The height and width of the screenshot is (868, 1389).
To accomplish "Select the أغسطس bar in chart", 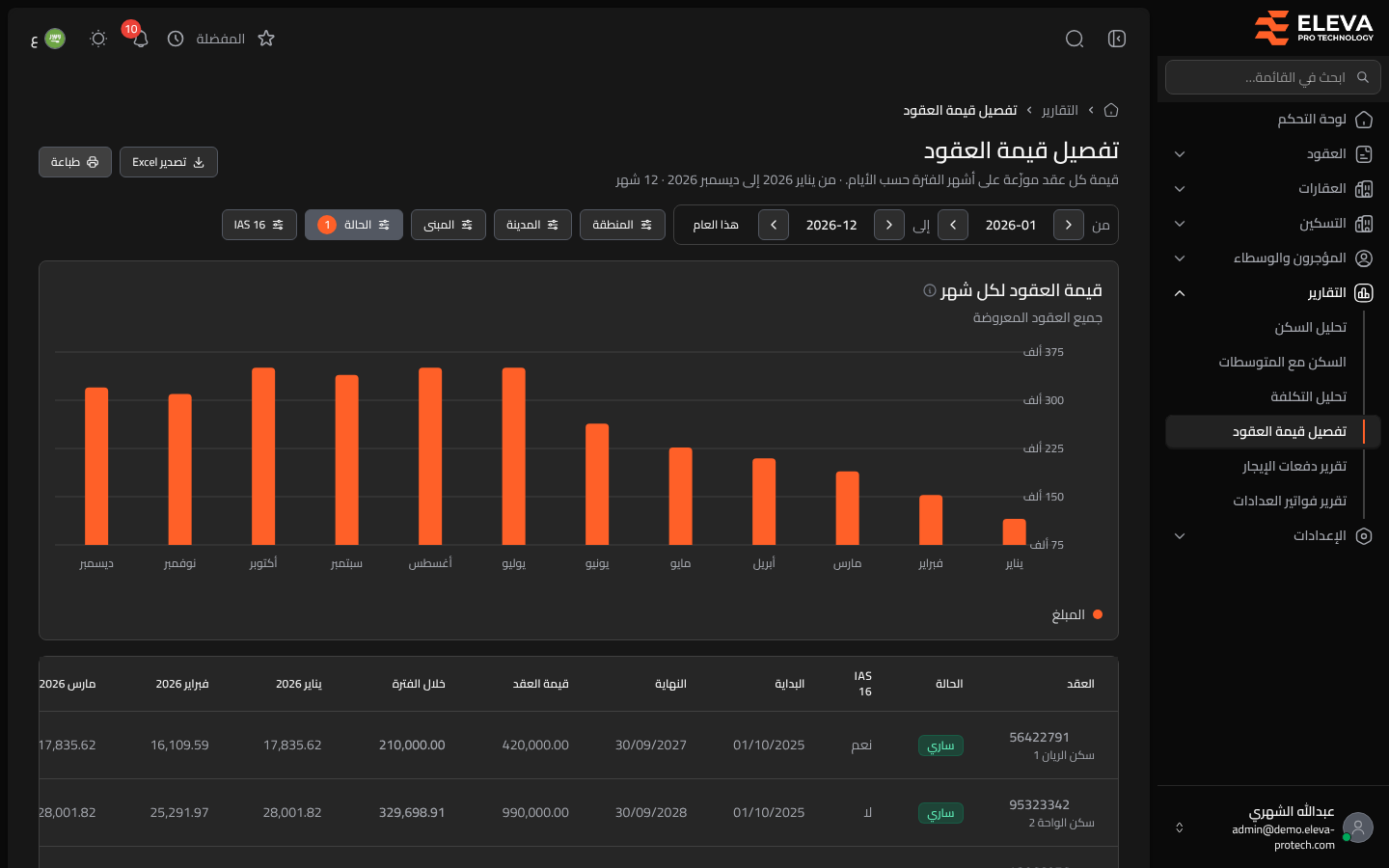I will tap(430, 456).
